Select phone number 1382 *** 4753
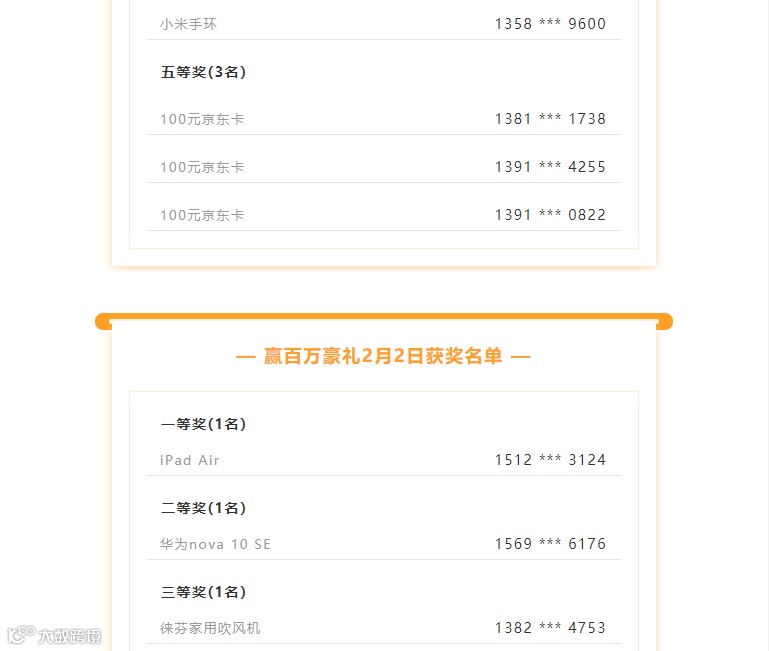This screenshot has height=651, width=769. pyautogui.click(x=550, y=627)
